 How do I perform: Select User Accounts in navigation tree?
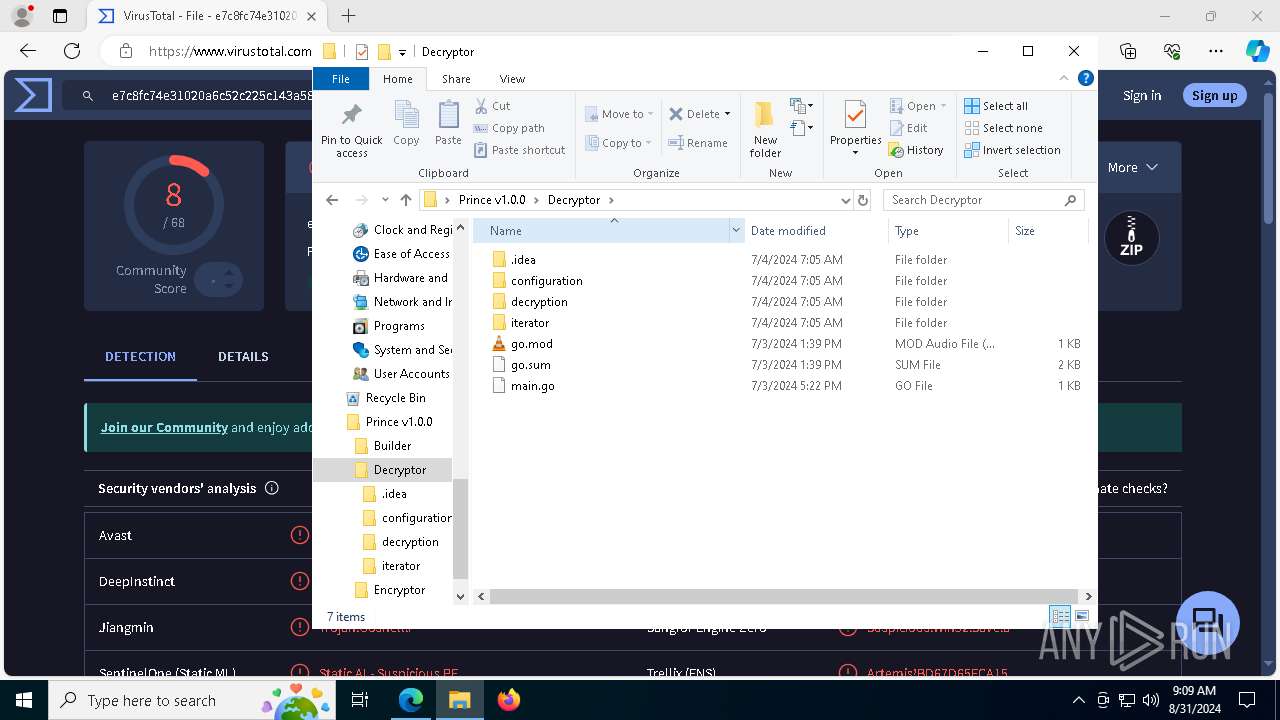pyautogui.click(x=411, y=374)
